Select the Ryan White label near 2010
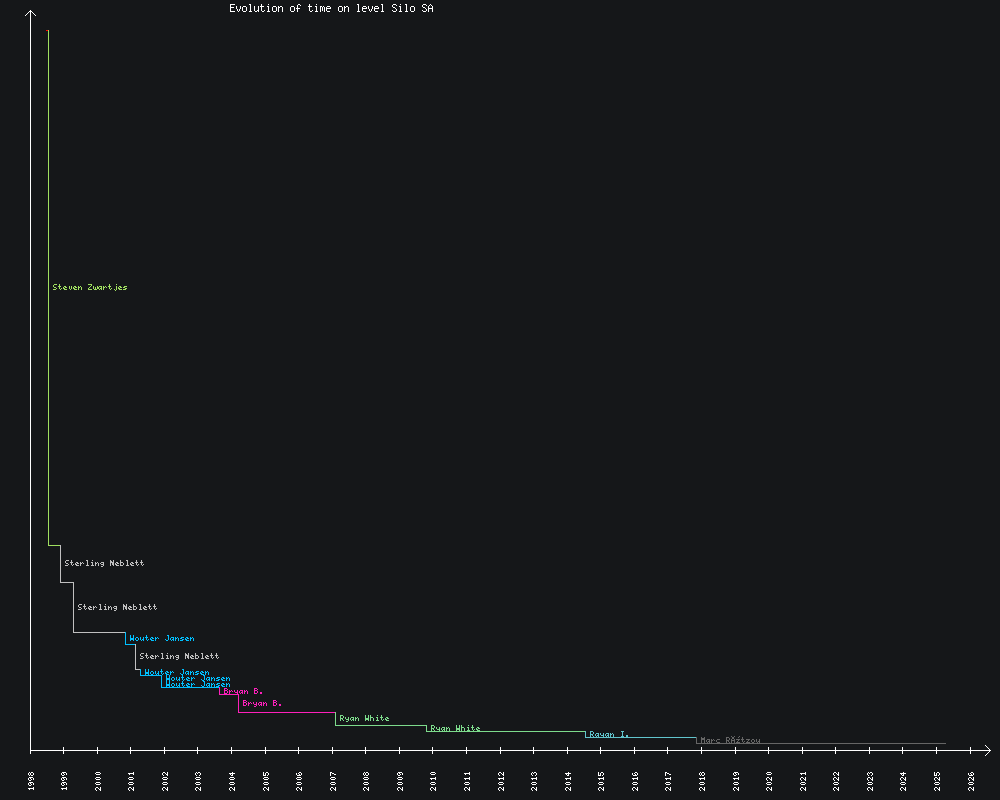Viewport: 1000px width, 800px height. (455, 729)
